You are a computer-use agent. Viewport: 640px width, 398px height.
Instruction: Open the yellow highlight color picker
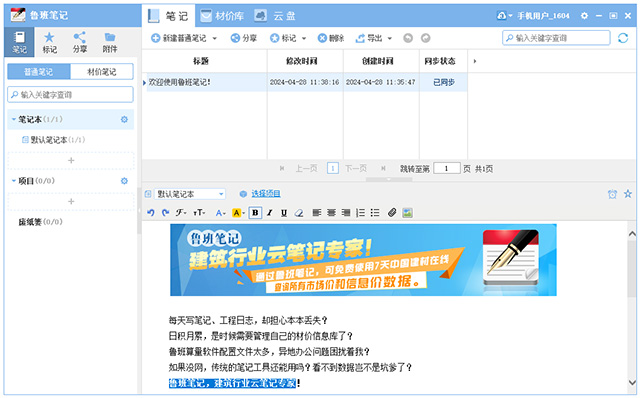pos(238,213)
